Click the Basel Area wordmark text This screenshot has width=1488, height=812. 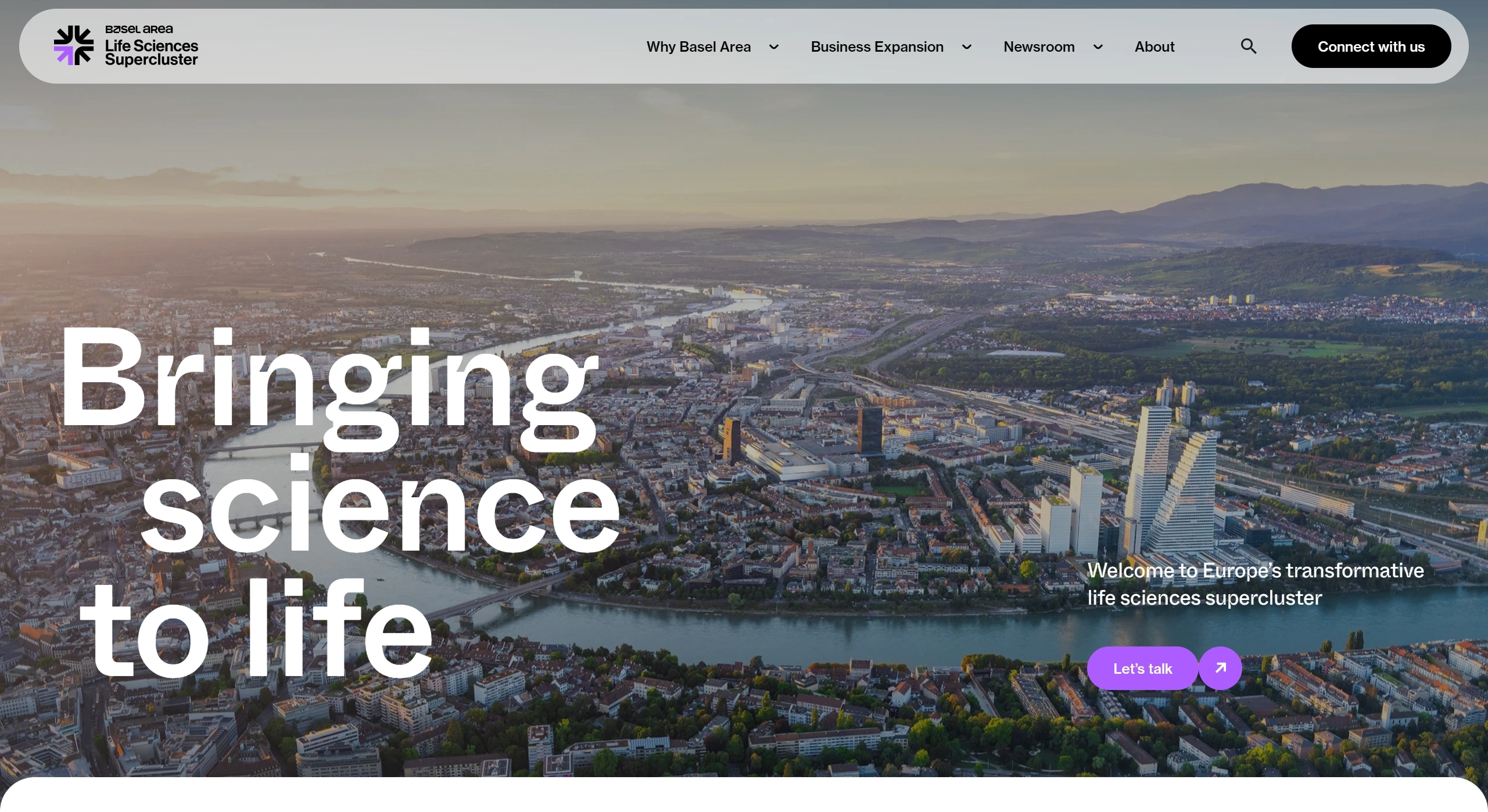(139, 29)
